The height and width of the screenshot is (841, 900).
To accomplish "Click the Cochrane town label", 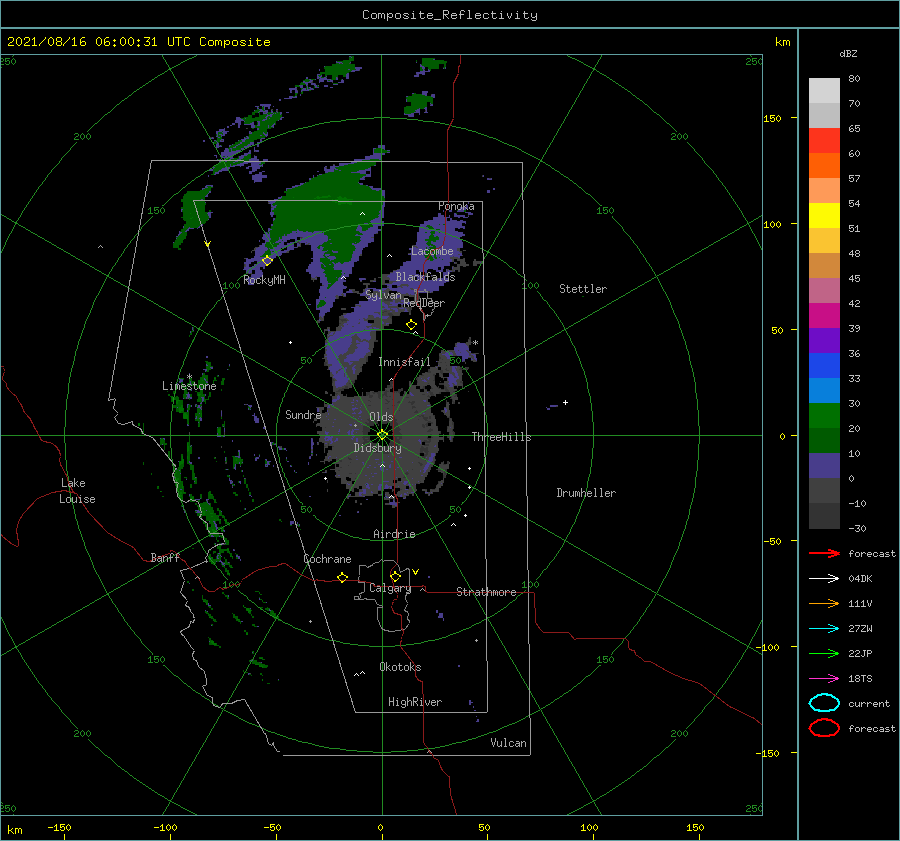I will click(x=327, y=559).
